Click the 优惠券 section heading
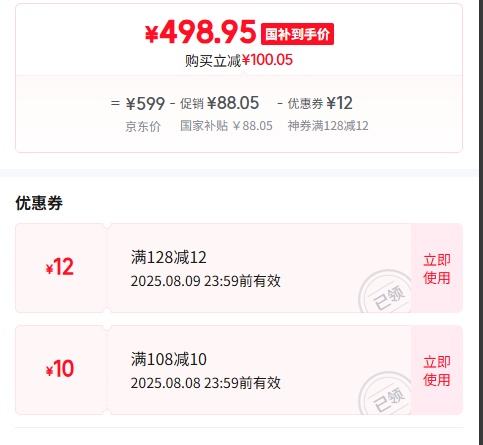This screenshot has width=483, height=445. tap(39, 203)
